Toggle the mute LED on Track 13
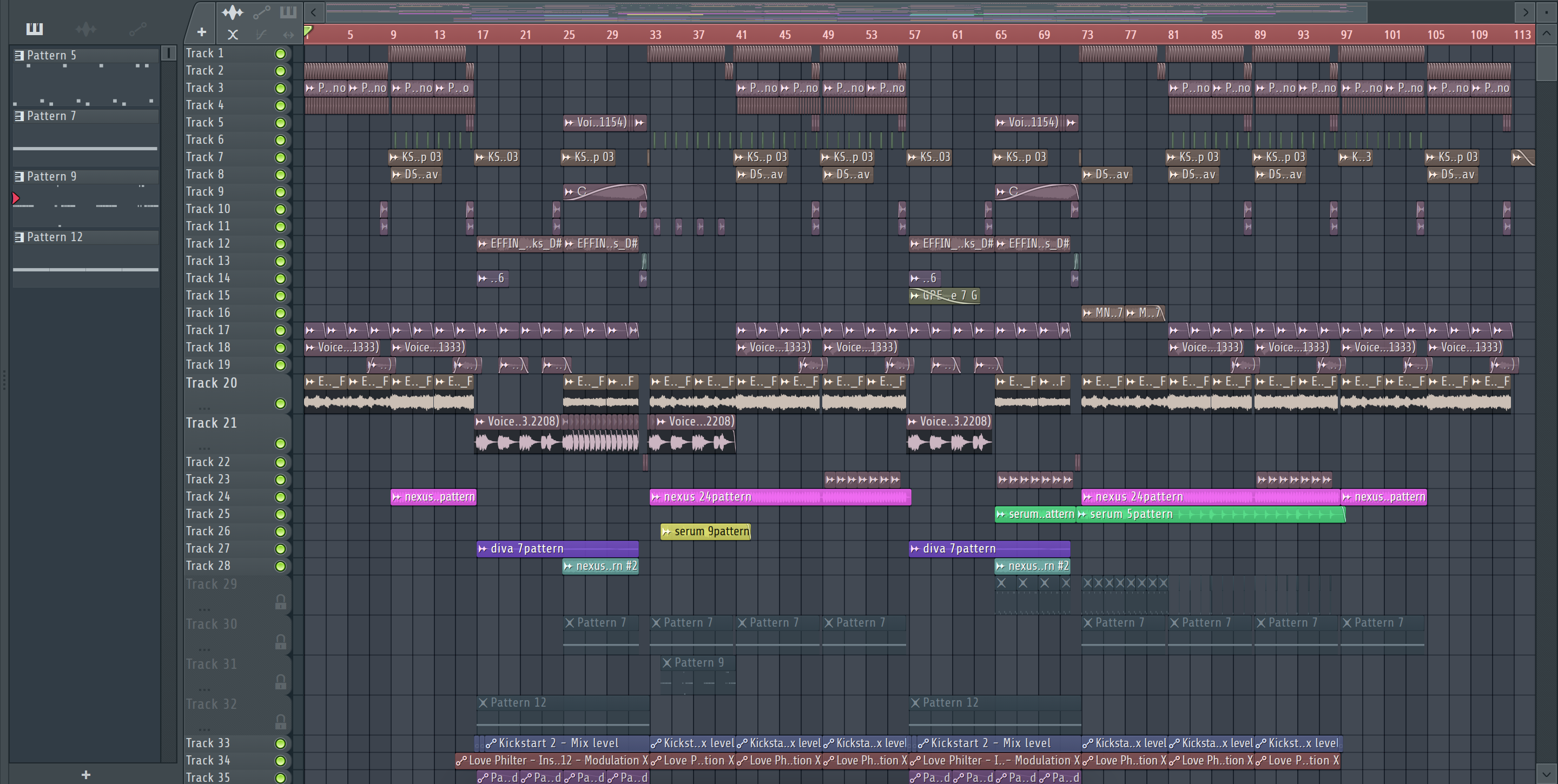The height and width of the screenshot is (784, 1558). pos(281,261)
